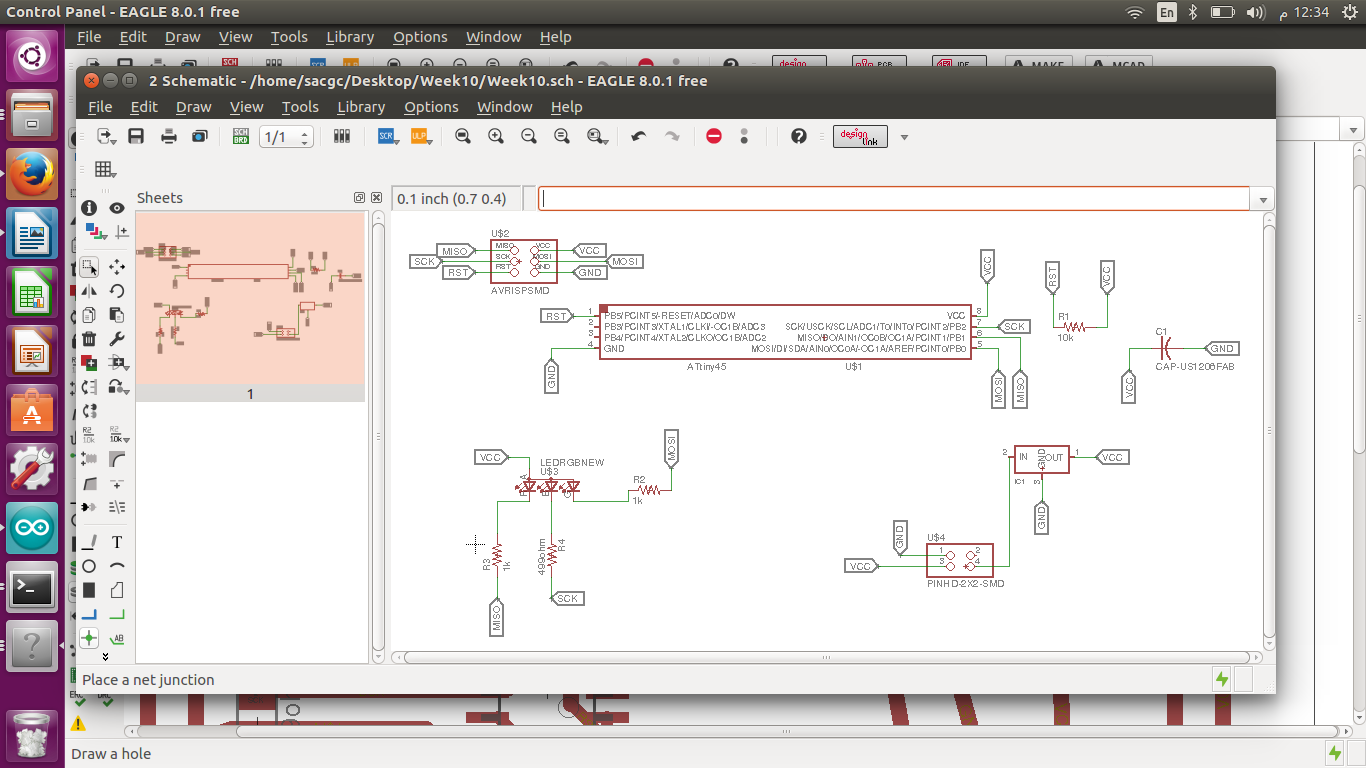Select the Net drawing tool
The width and height of the screenshot is (1366, 768).
click(117, 614)
